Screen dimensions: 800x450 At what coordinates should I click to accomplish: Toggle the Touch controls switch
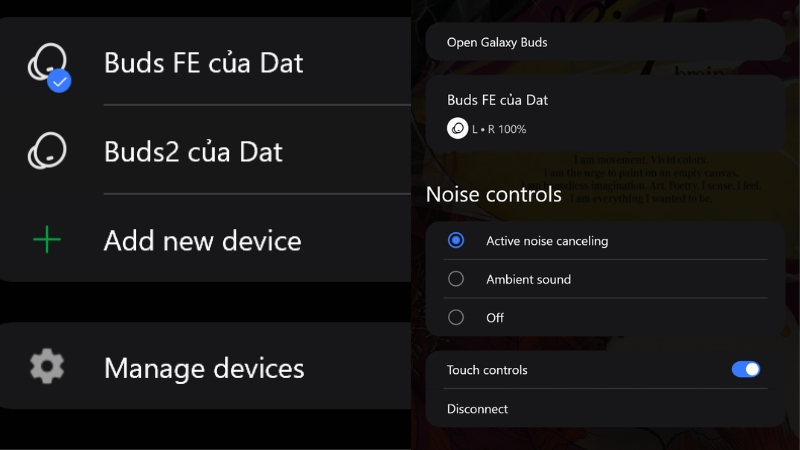click(745, 370)
